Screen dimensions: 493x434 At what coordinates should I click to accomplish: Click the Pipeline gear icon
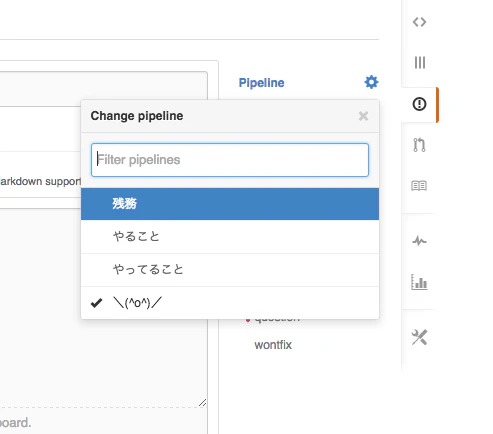click(371, 82)
